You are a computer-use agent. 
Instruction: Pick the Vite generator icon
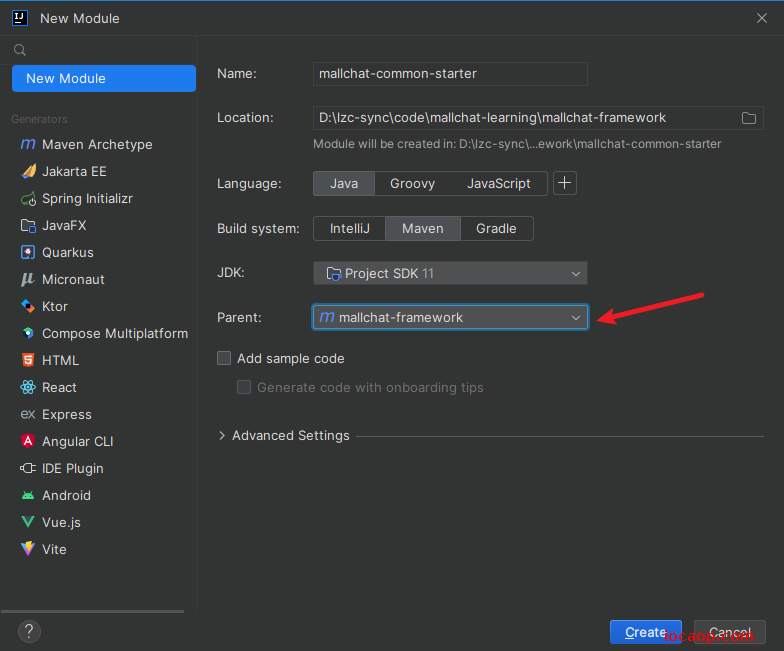(28, 550)
